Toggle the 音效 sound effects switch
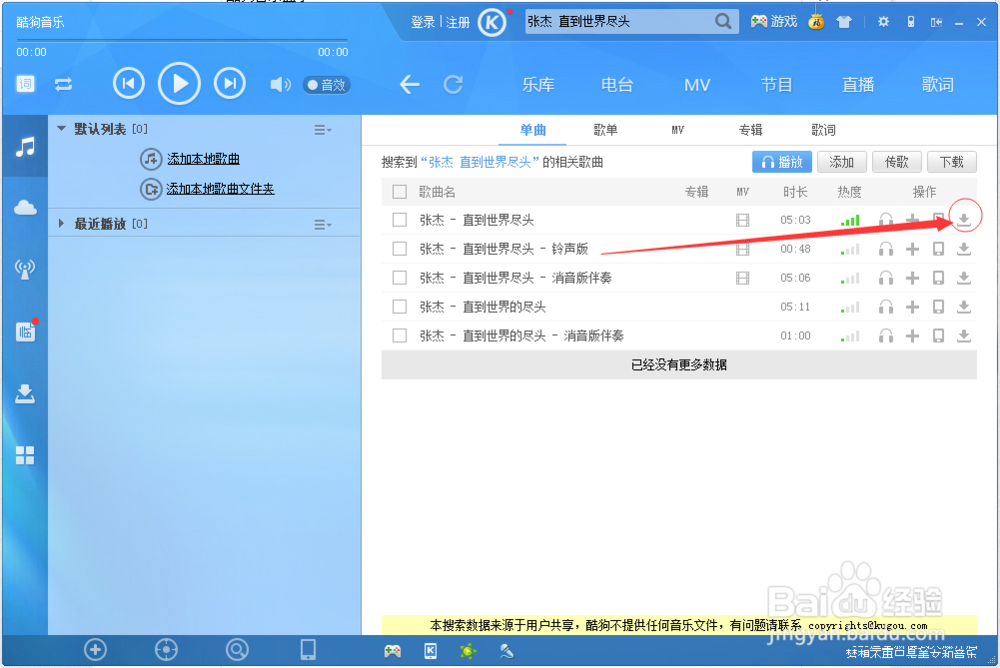The width and height of the screenshot is (1000, 668). 326,84
